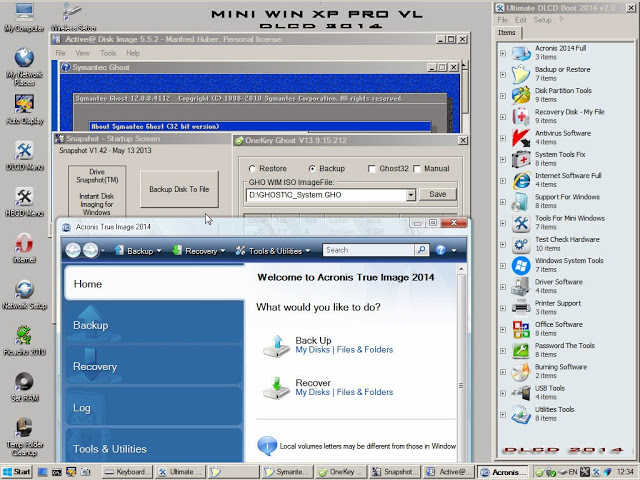This screenshot has height=480, width=640.
Task: Open the Wireless Setup desktop icon
Action: pos(73,17)
